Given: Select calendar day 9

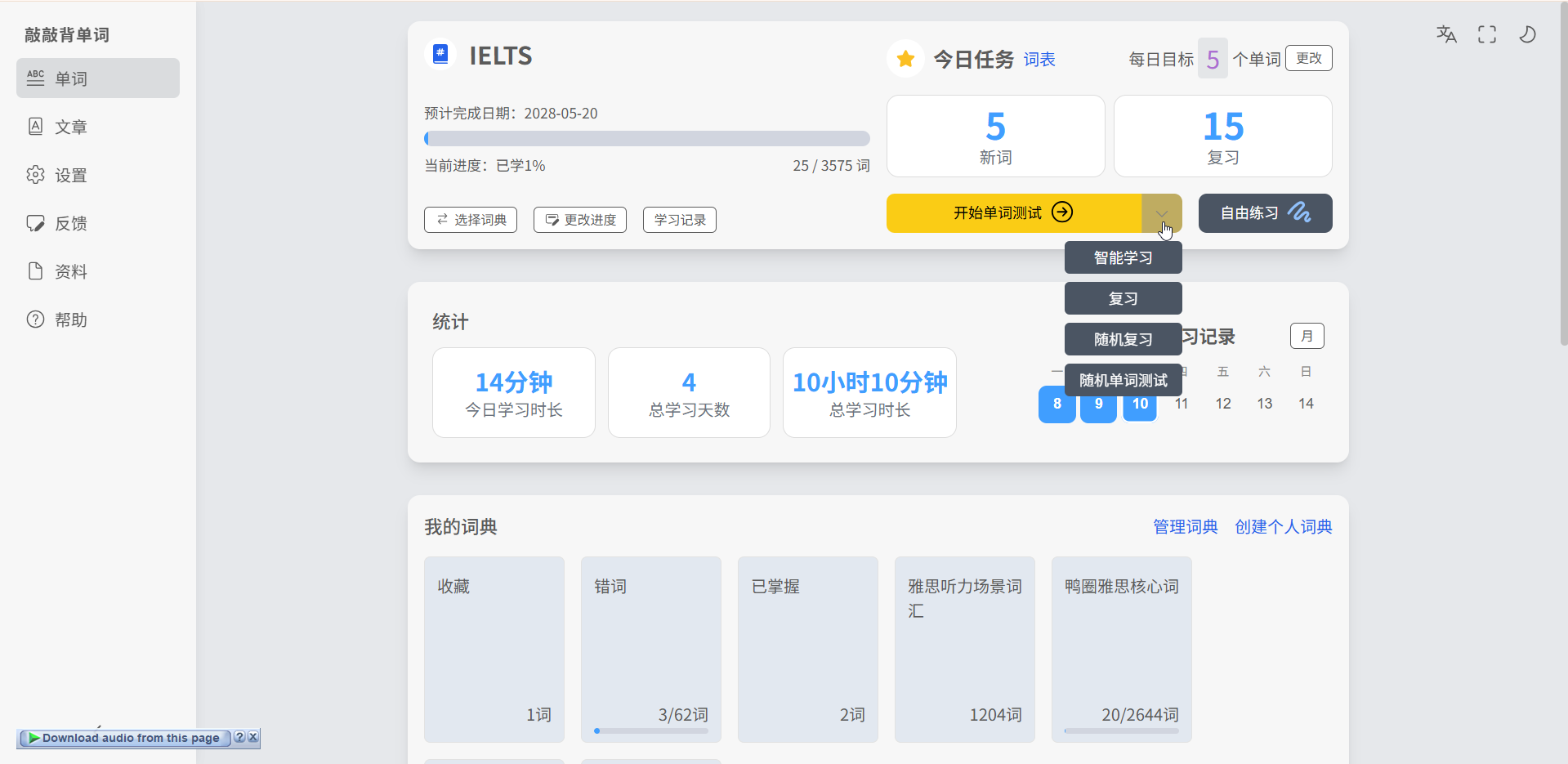Looking at the screenshot, I should click(x=1098, y=404).
